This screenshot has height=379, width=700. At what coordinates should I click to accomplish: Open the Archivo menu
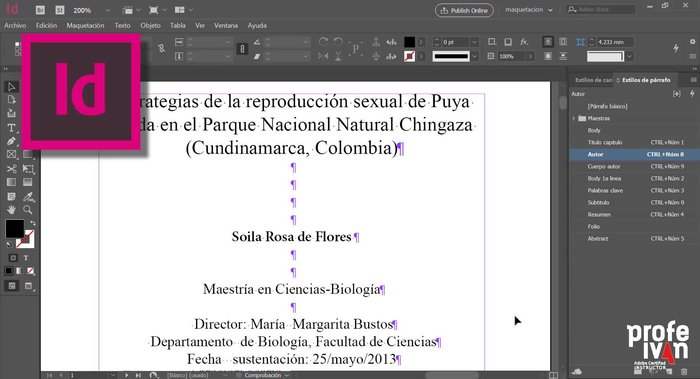click(15, 25)
